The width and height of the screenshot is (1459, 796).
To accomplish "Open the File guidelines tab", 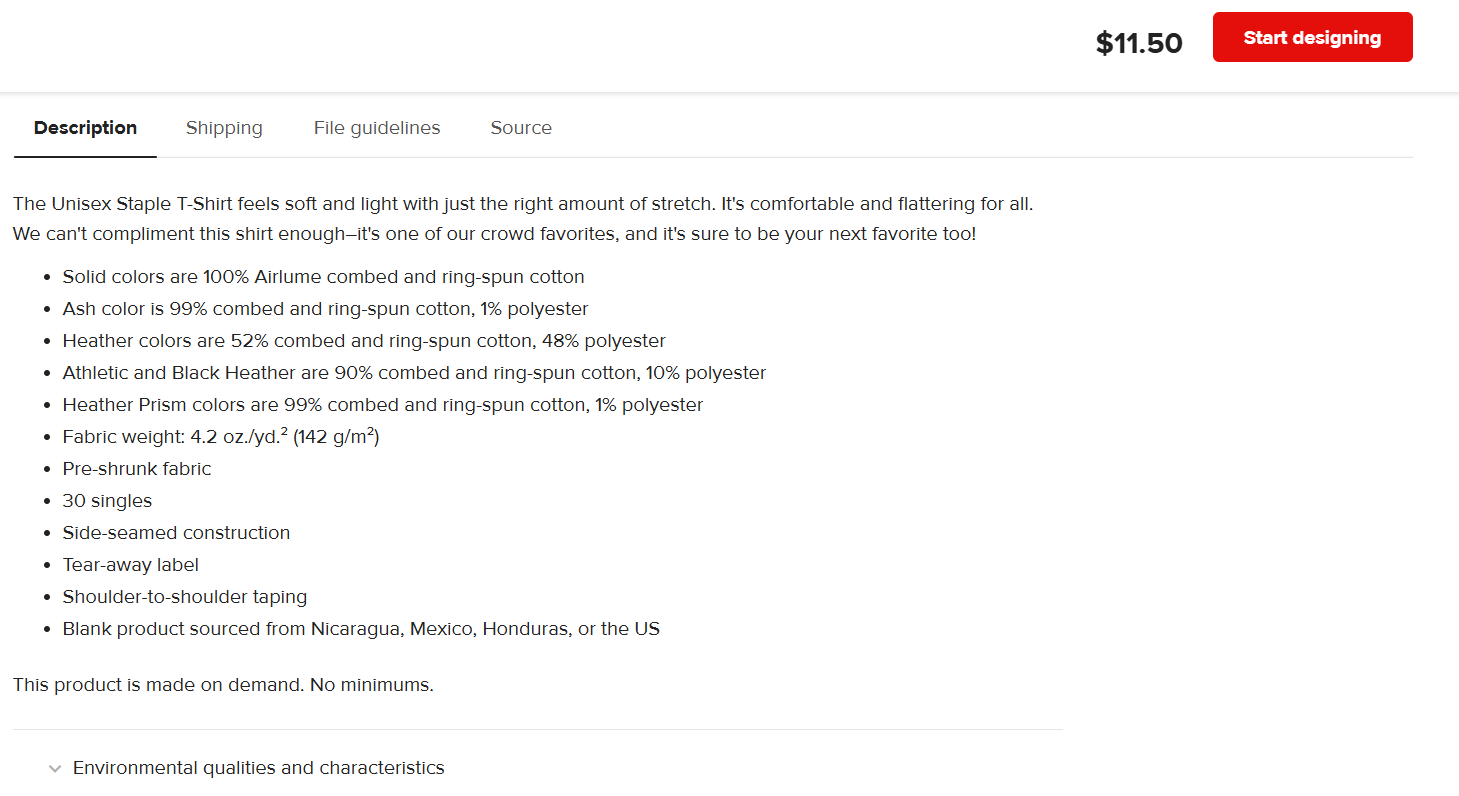I will pos(377,128).
